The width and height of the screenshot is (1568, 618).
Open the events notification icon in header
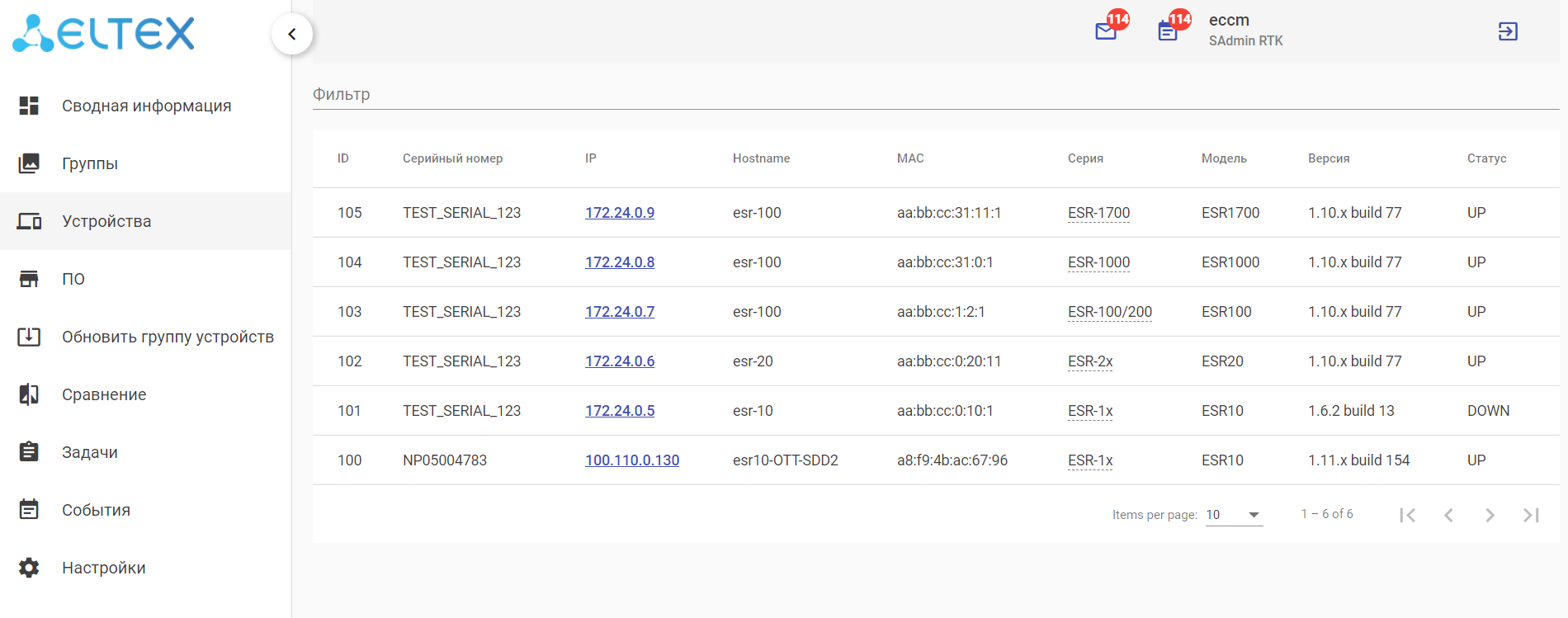1168,31
